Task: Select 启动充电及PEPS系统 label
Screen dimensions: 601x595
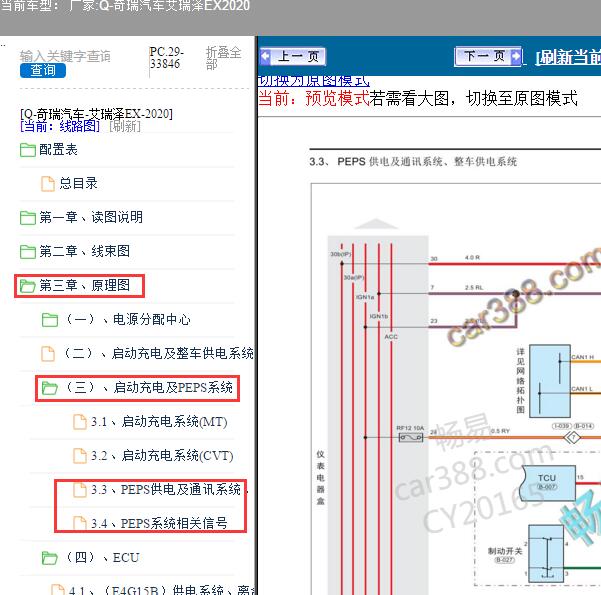Action: (x=173, y=387)
